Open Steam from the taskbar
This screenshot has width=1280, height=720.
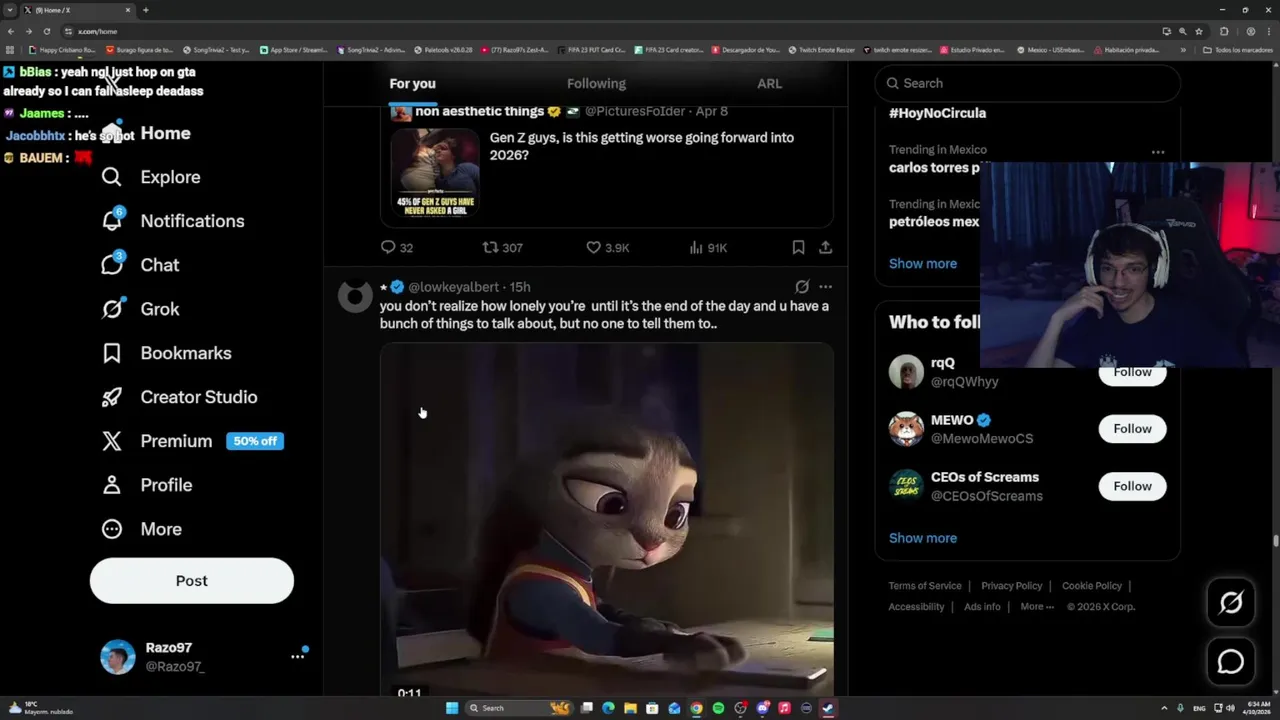coord(828,708)
